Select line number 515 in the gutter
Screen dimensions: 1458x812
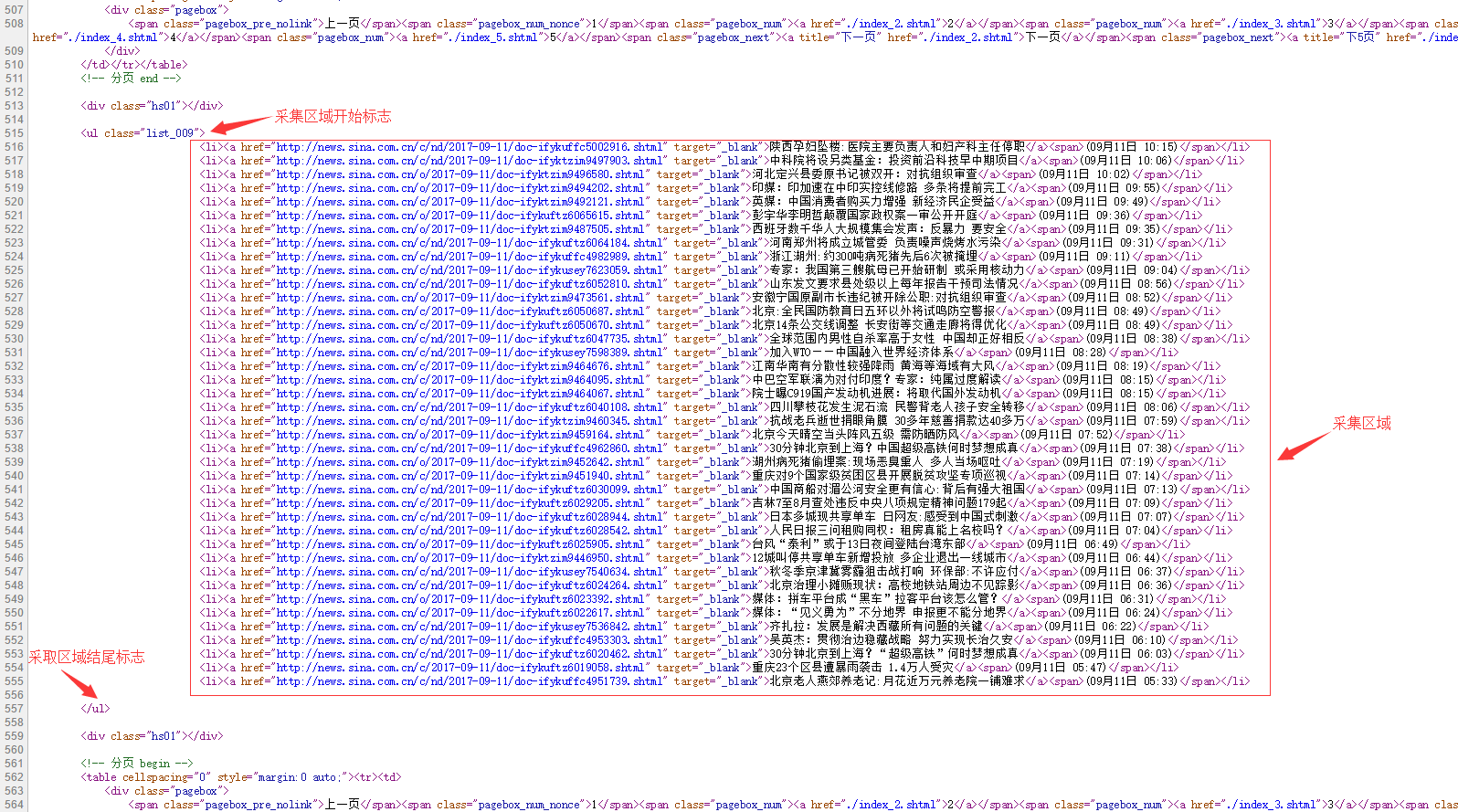14,133
